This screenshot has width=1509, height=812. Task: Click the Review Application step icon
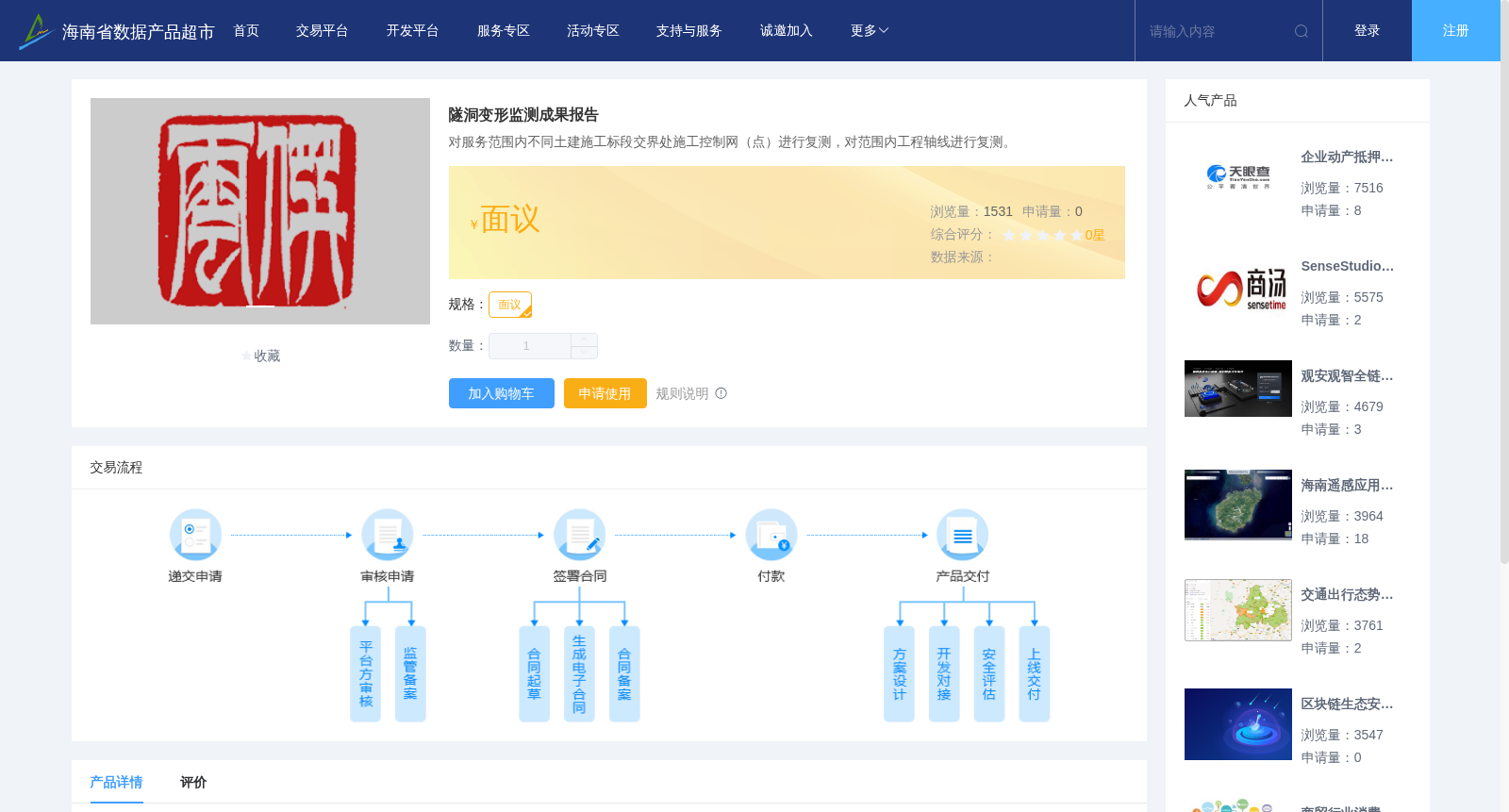388,535
